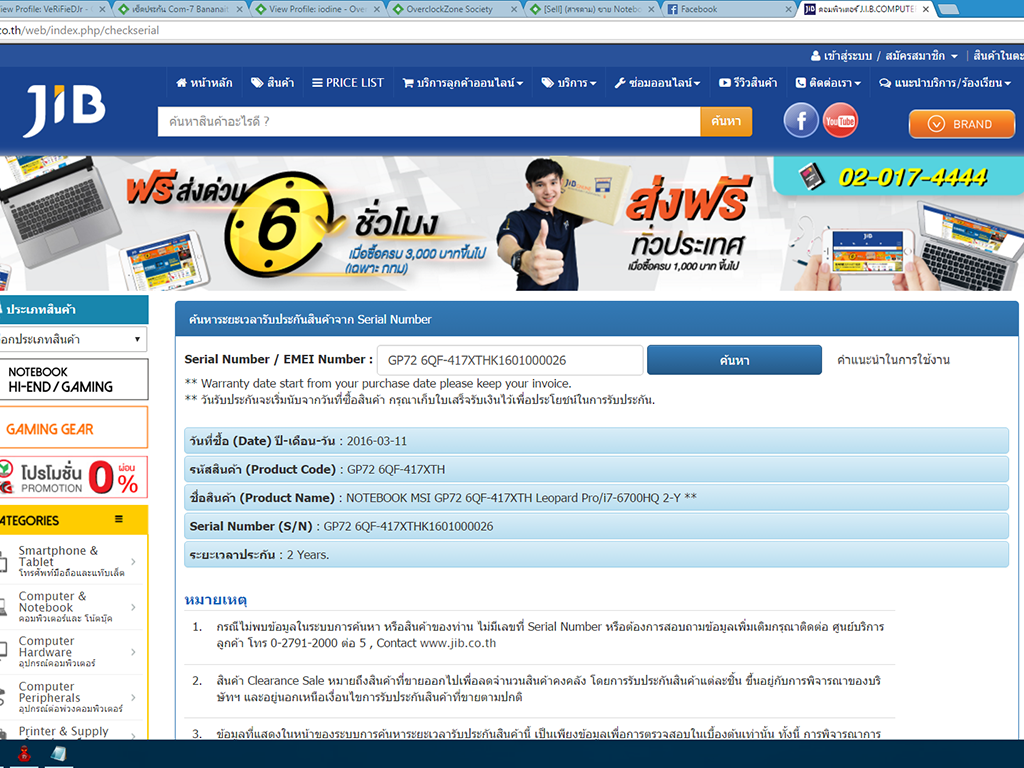Click the orange ค้นหา search button
The width and height of the screenshot is (1024, 768).
(726, 121)
